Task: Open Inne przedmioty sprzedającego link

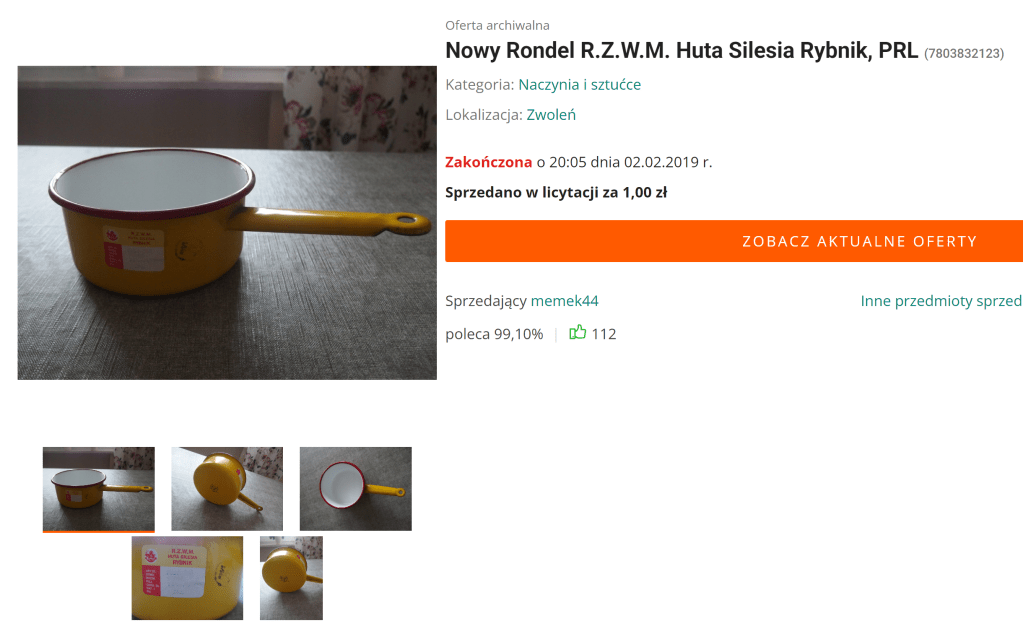Action: pyautogui.click(x=941, y=301)
